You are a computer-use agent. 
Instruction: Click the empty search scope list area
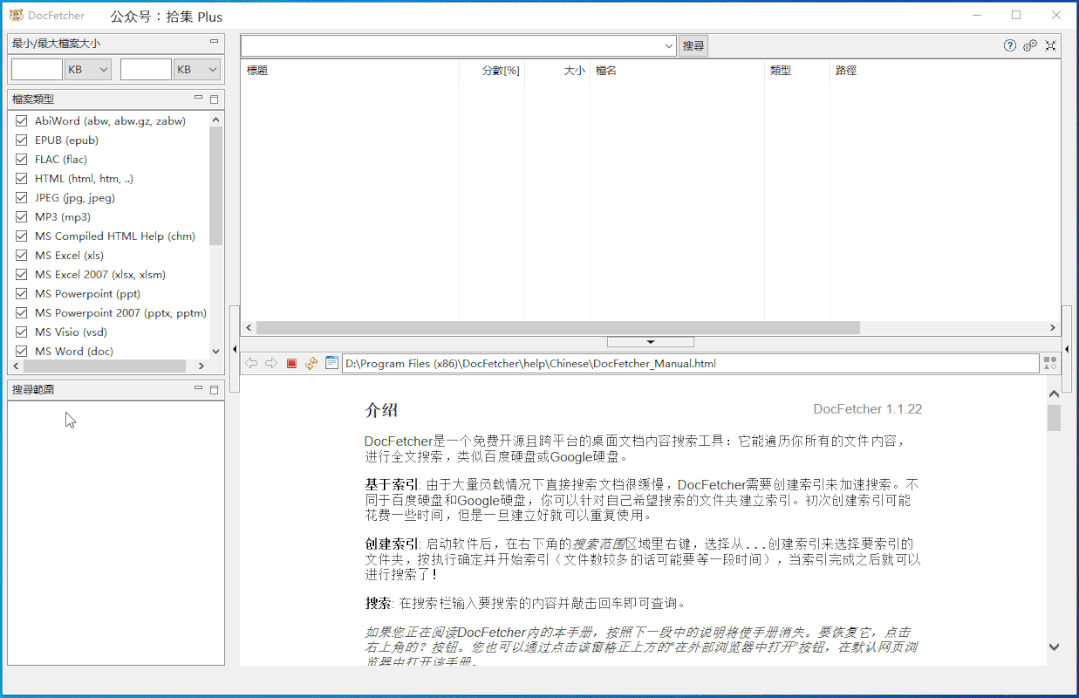coord(116,532)
